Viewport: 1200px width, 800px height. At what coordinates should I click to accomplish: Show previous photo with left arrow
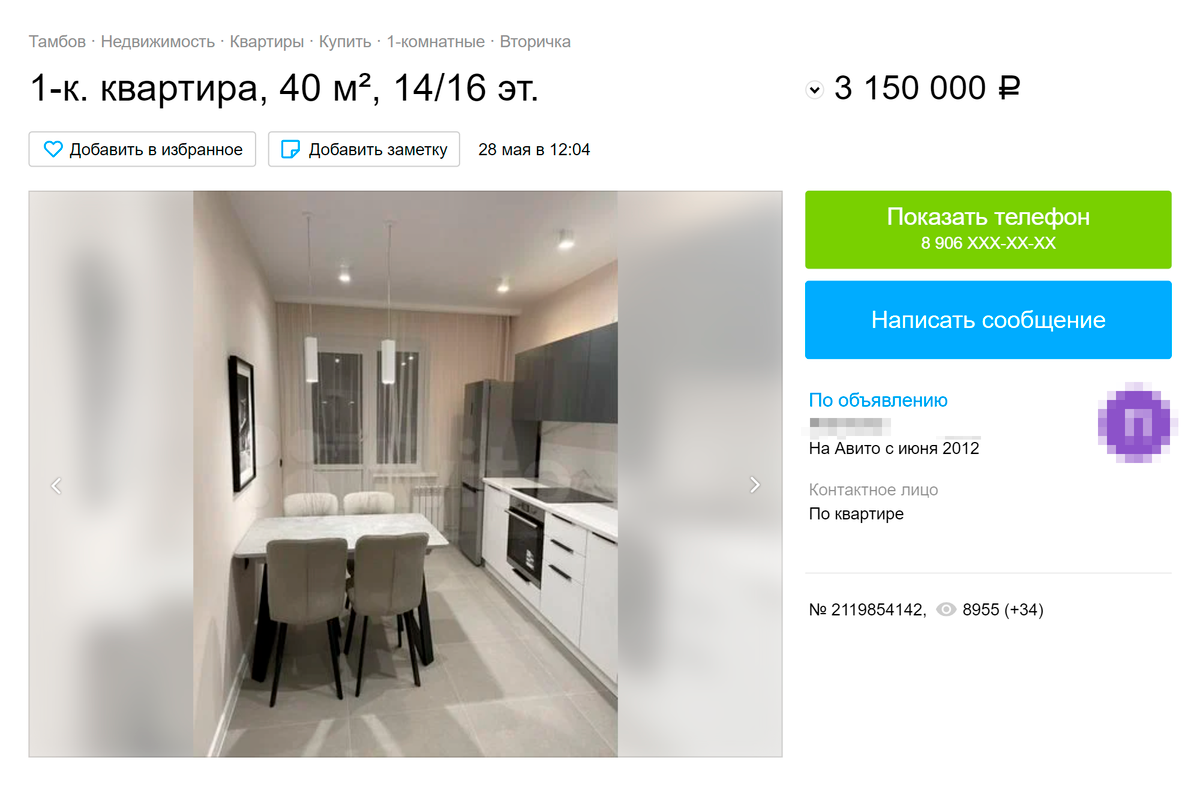(x=56, y=485)
